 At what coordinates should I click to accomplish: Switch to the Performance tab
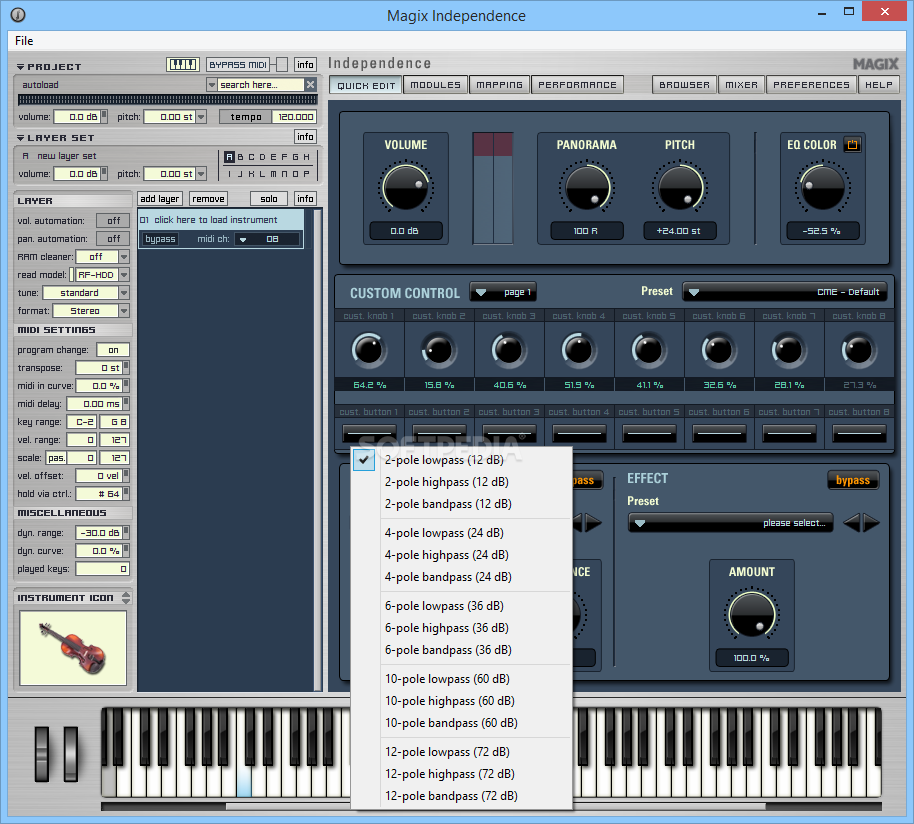577,85
